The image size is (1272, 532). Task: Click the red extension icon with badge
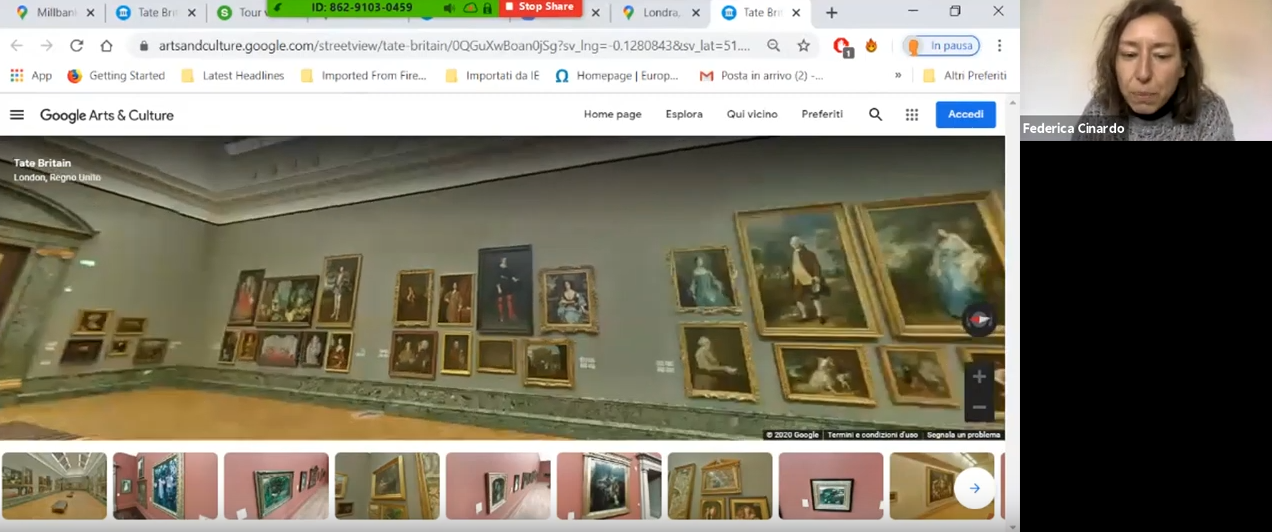pos(842,46)
